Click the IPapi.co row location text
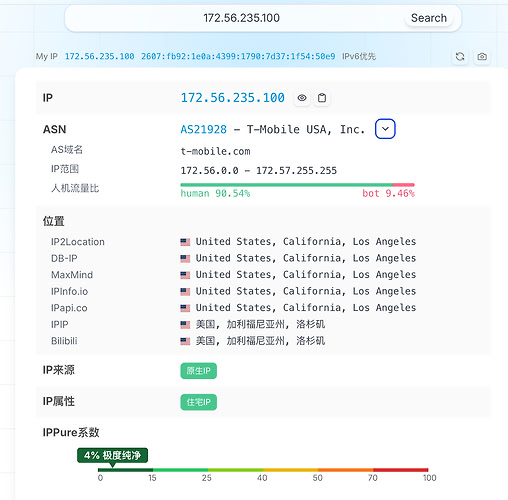The width and height of the screenshot is (508, 500). pyautogui.click(x=306, y=307)
